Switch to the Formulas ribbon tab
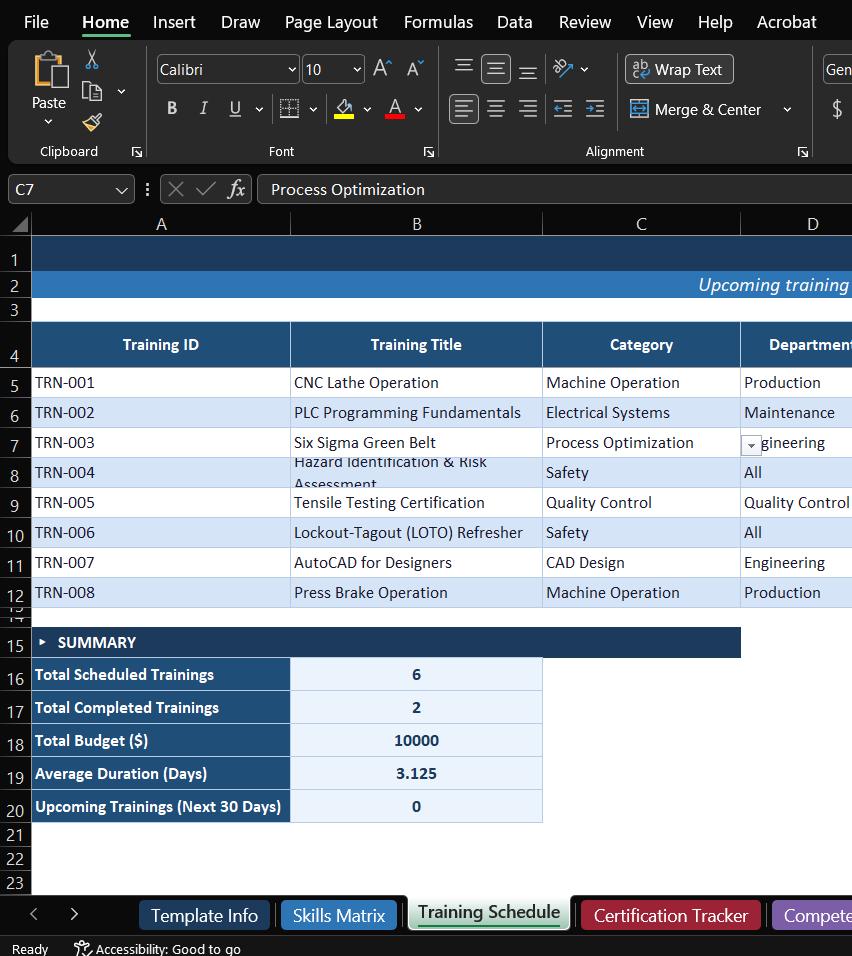This screenshot has width=852, height=956. click(x=438, y=22)
